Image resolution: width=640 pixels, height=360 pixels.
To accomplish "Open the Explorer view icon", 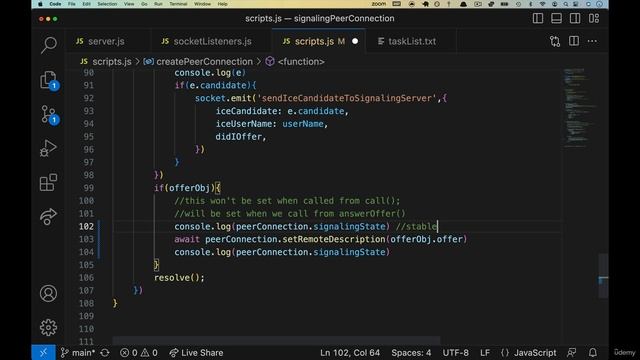I will (49, 80).
